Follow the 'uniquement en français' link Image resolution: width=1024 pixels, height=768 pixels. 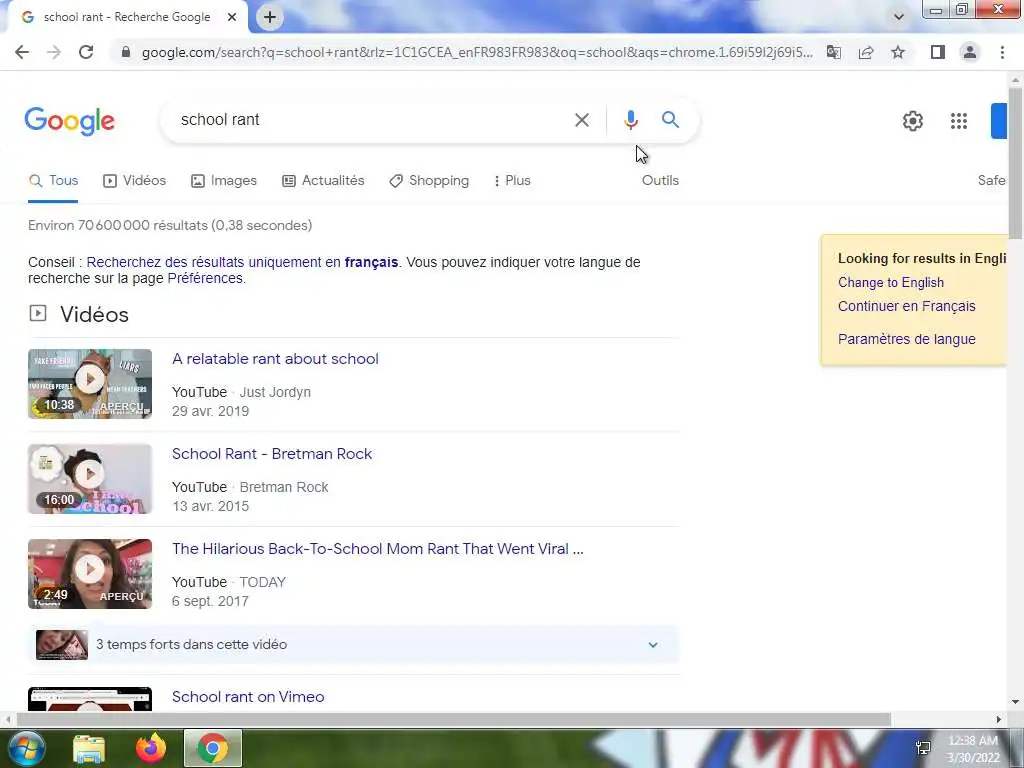tap(242, 263)
